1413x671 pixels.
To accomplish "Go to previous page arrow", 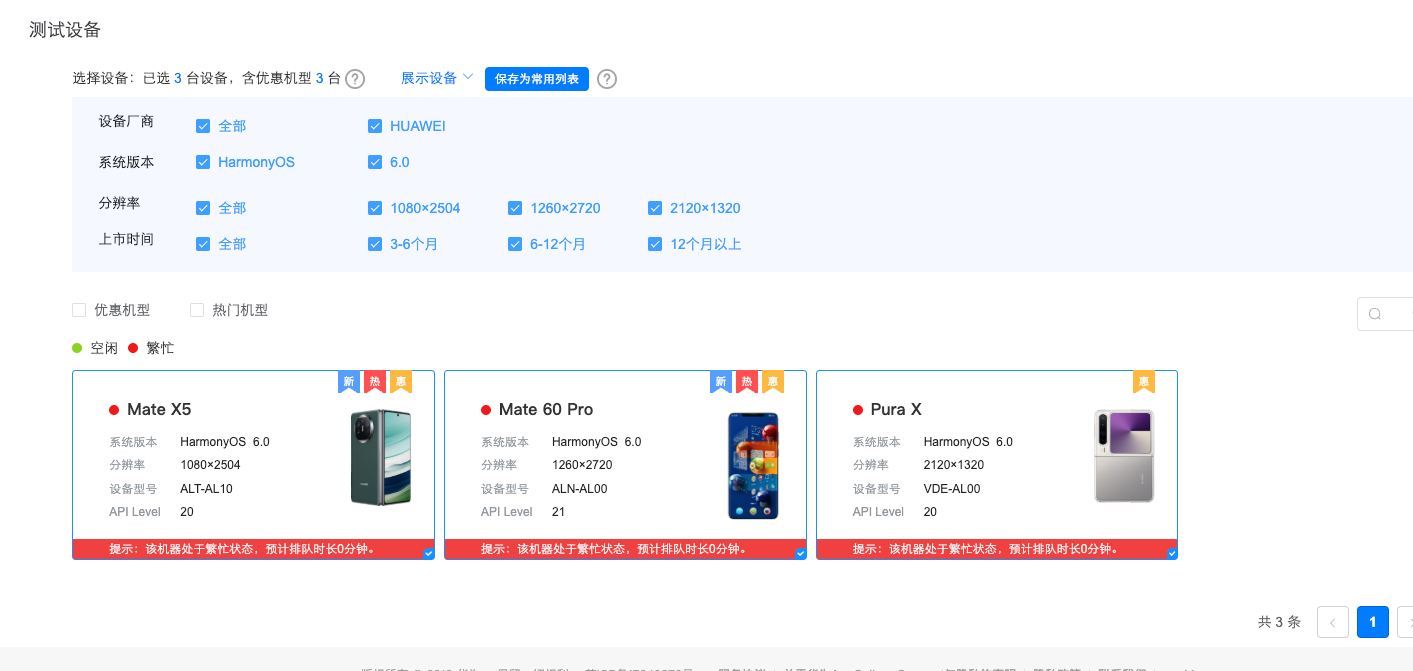I will (1333, 622).
